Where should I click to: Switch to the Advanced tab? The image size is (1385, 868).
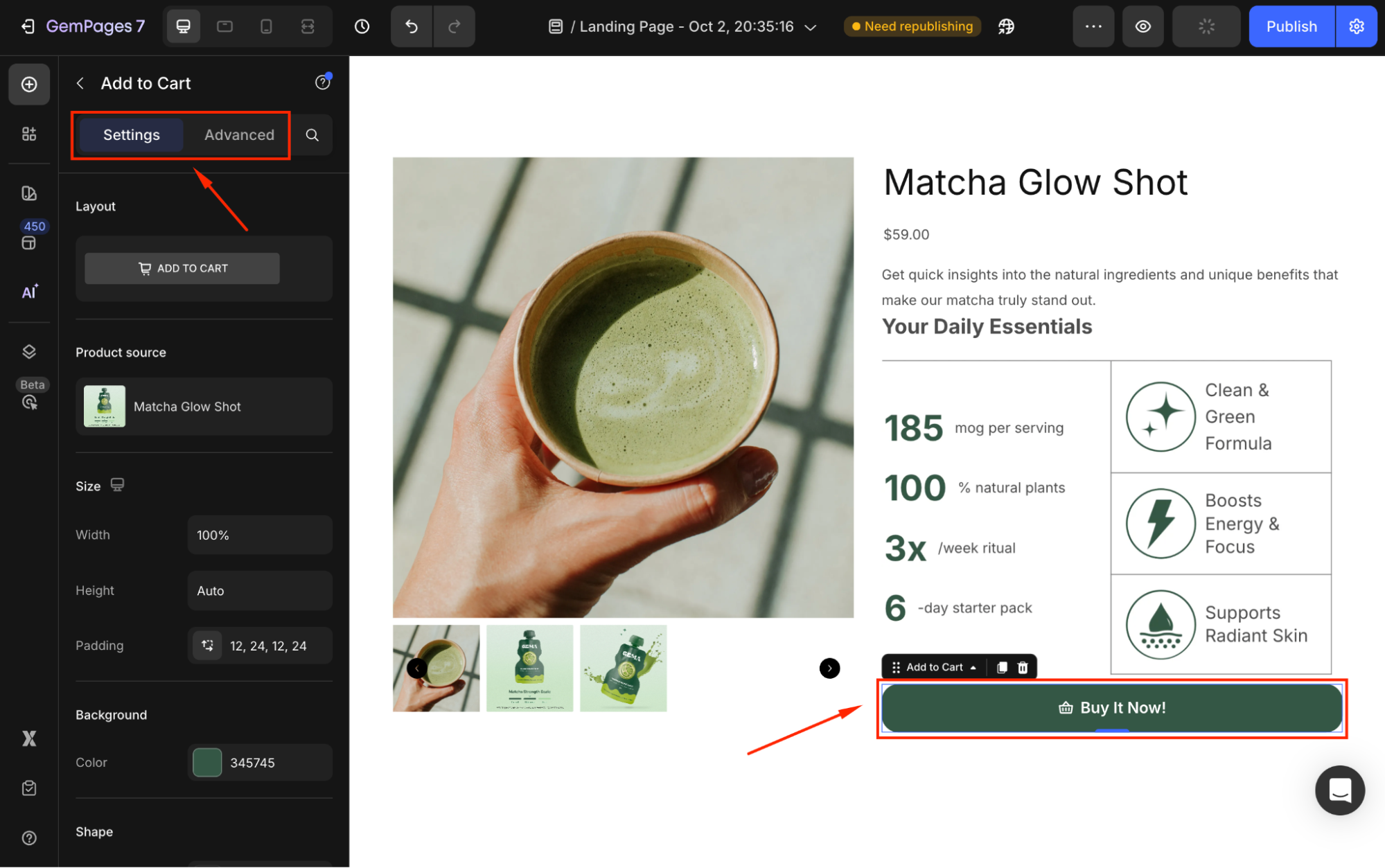239,134
